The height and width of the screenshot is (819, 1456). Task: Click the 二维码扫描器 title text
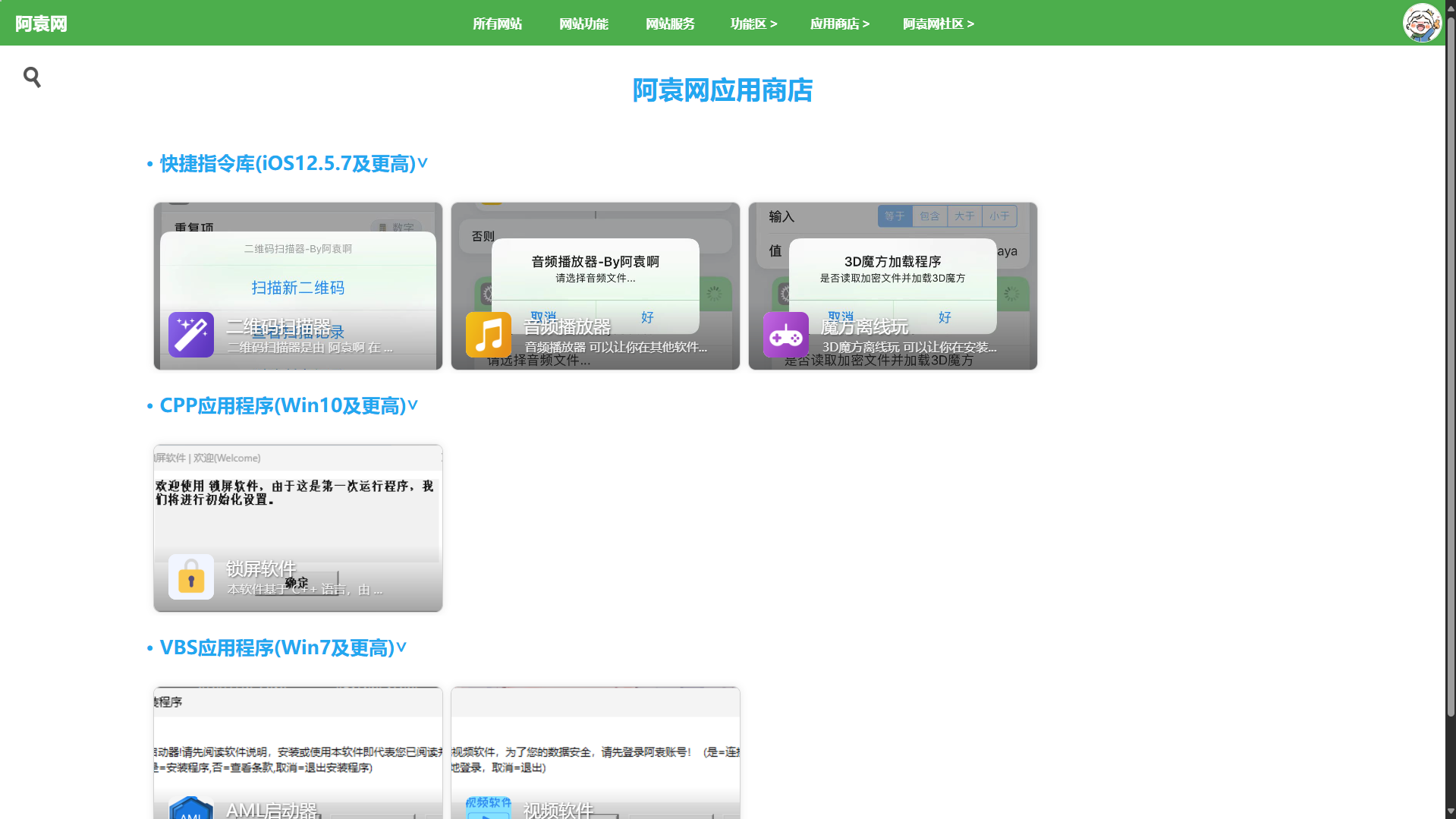(278, 327)
